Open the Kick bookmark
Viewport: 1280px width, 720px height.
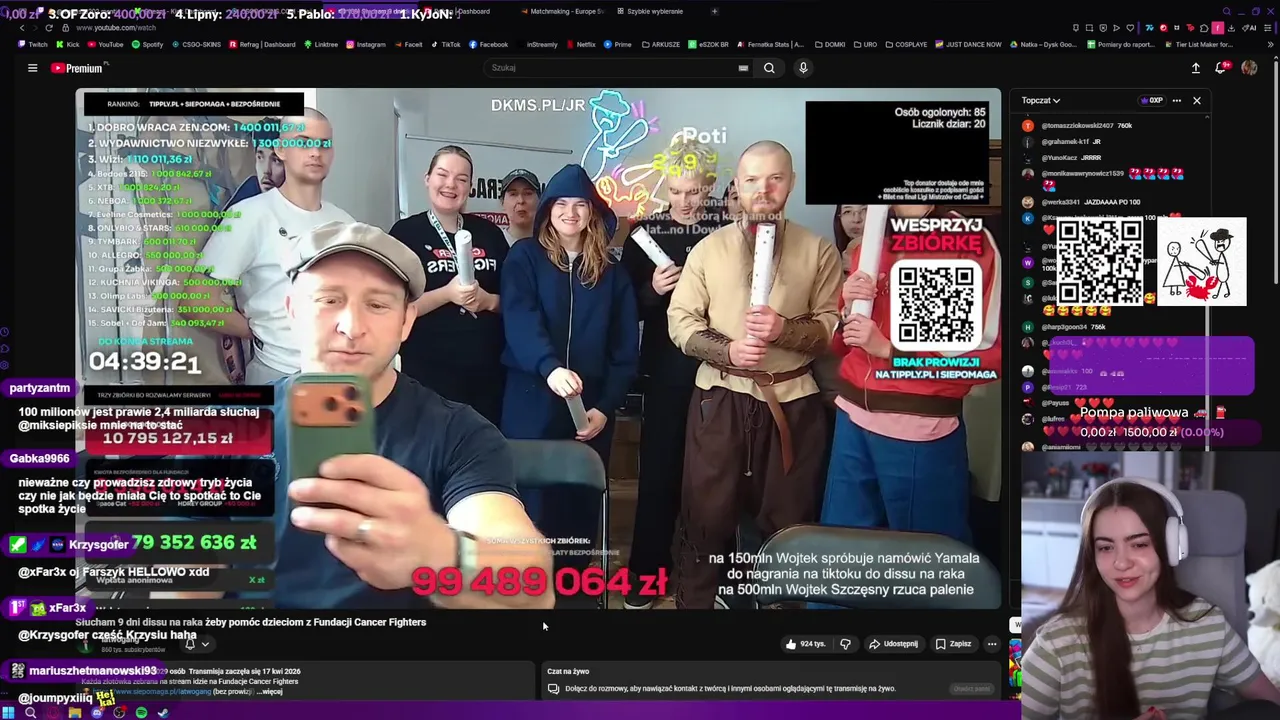tap(68, 44)
